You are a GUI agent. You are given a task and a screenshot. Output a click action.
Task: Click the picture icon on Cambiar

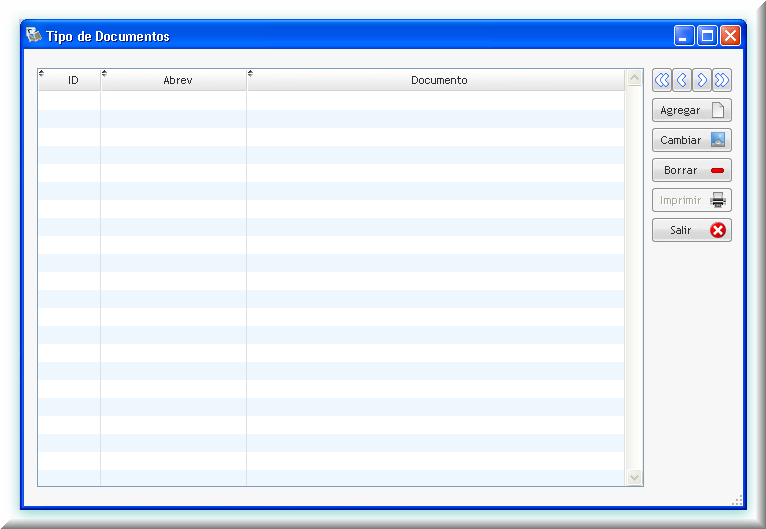pos(718,140)
